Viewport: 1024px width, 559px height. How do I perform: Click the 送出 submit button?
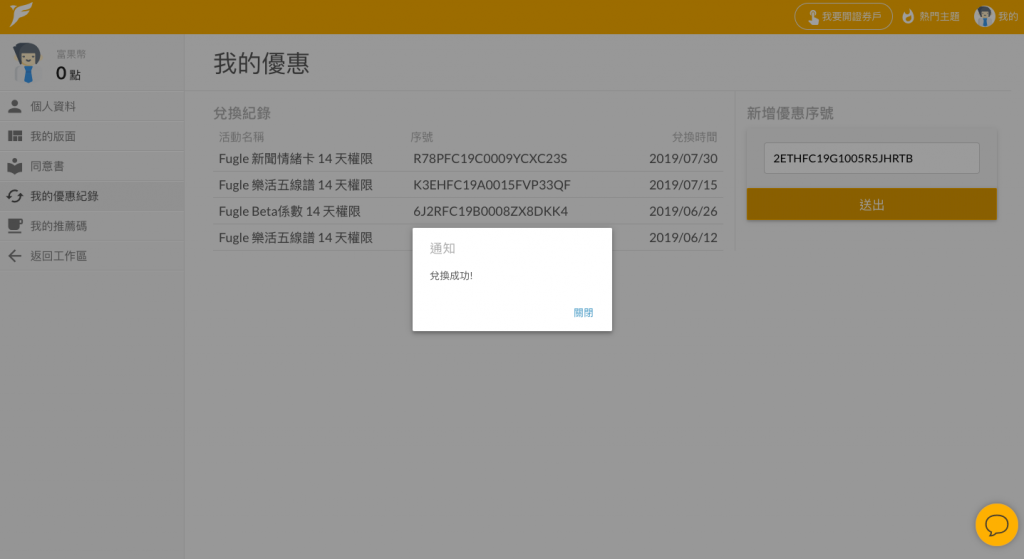tap(871, 204)
